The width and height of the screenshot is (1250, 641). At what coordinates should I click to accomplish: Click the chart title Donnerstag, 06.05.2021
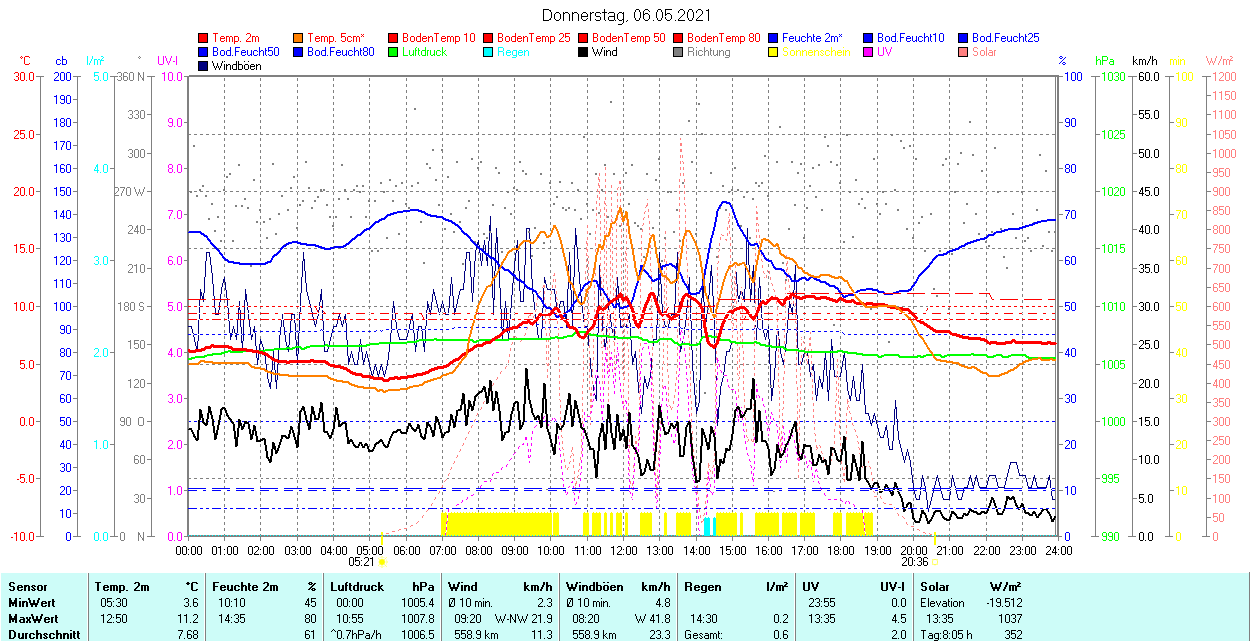coord(627,15)
